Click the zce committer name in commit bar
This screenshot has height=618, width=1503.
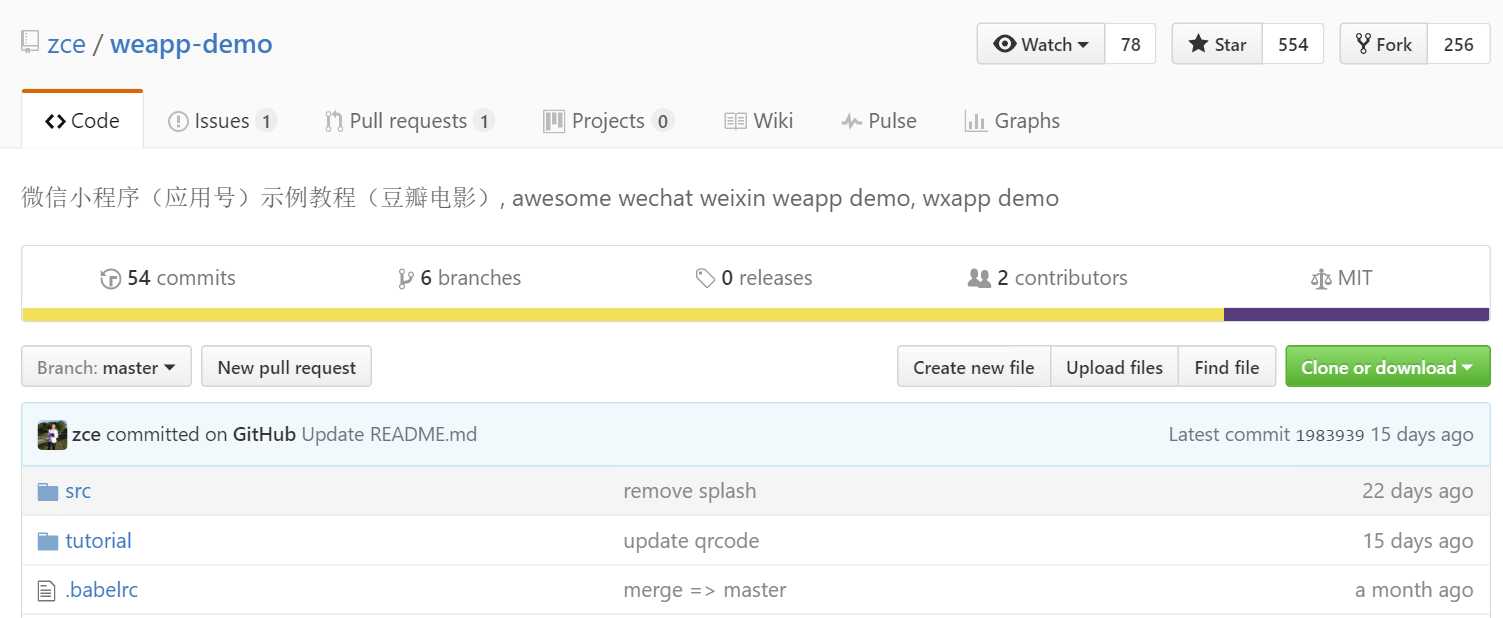pyautogui.click(x=86, y=435)
